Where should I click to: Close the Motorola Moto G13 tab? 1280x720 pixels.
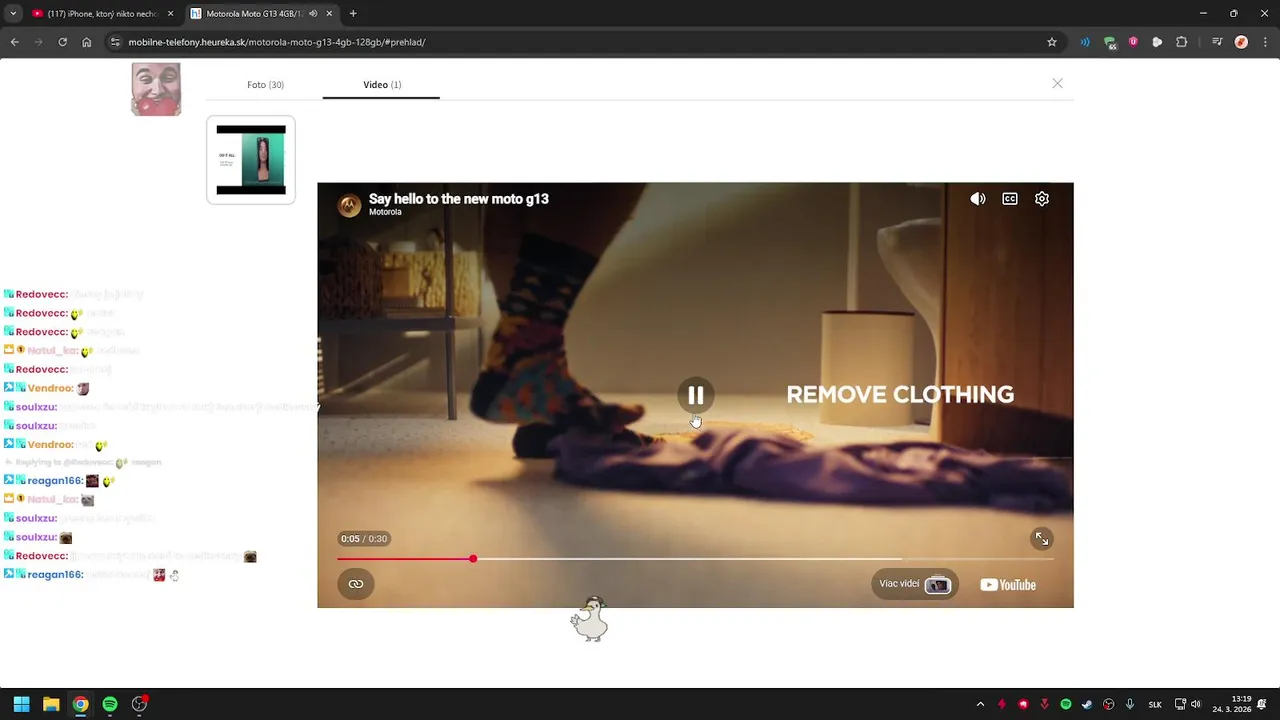(x=331, y=14)
